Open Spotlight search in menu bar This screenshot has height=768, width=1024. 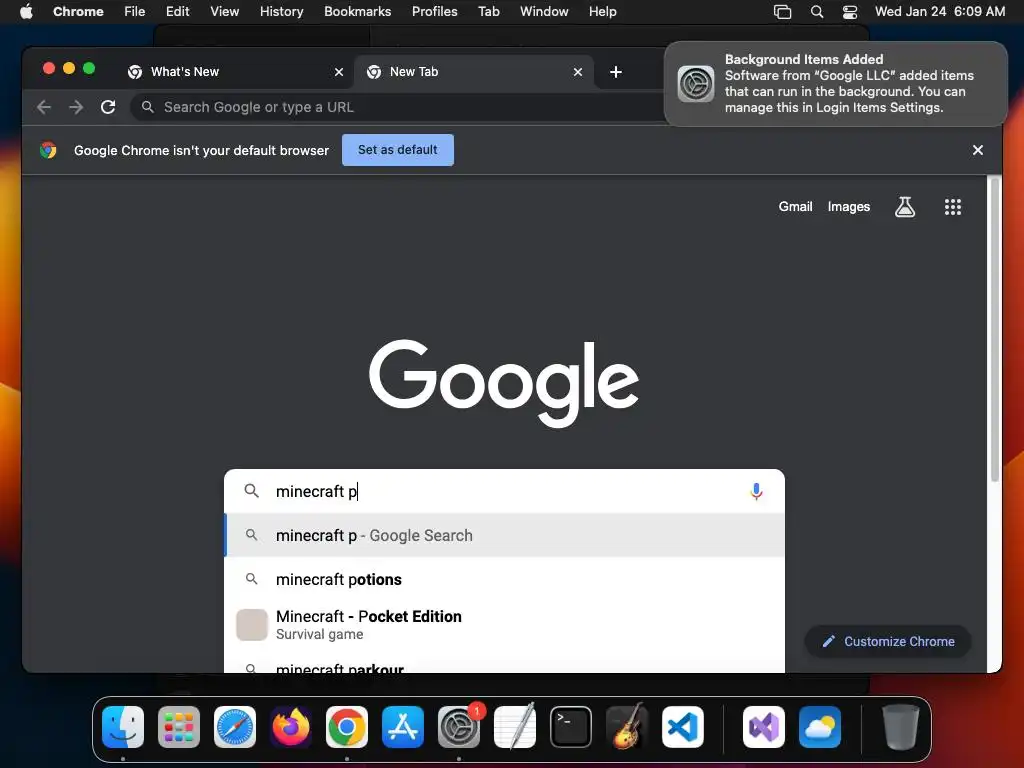tap(816, 12)
